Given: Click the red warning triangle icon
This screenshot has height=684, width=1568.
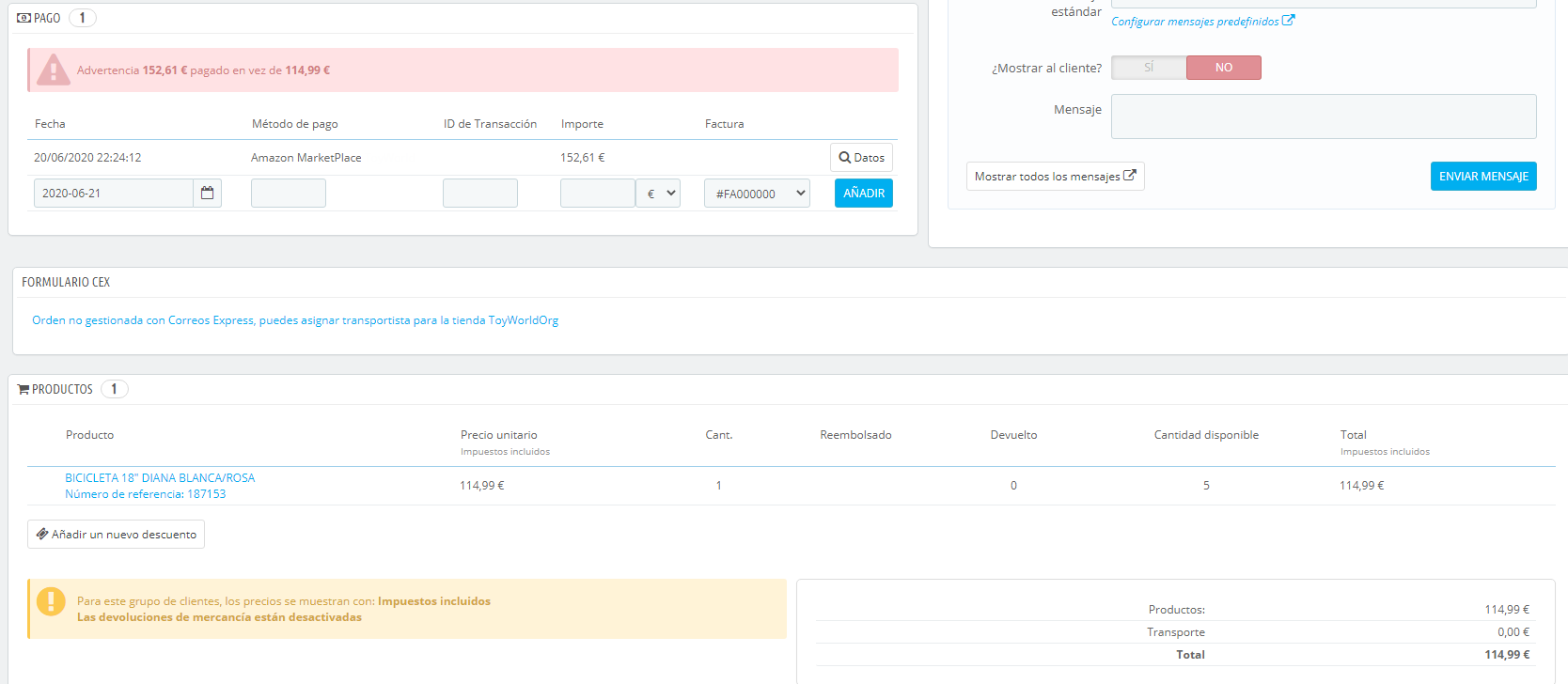Looking at the screenshot, I should [54, 70].
